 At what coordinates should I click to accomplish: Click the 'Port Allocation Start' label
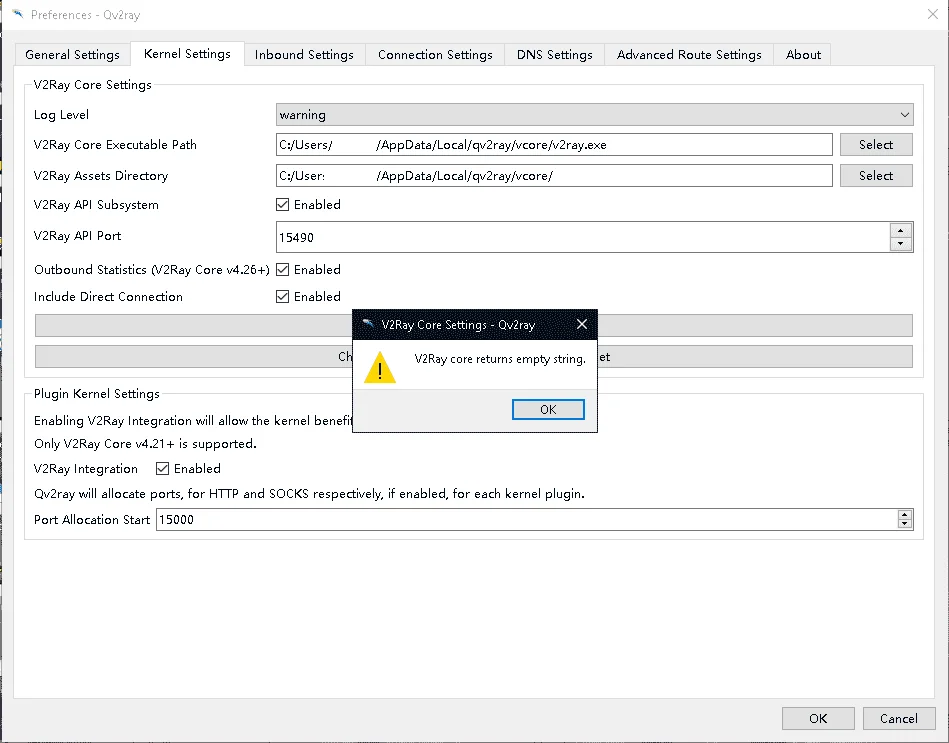92,520
